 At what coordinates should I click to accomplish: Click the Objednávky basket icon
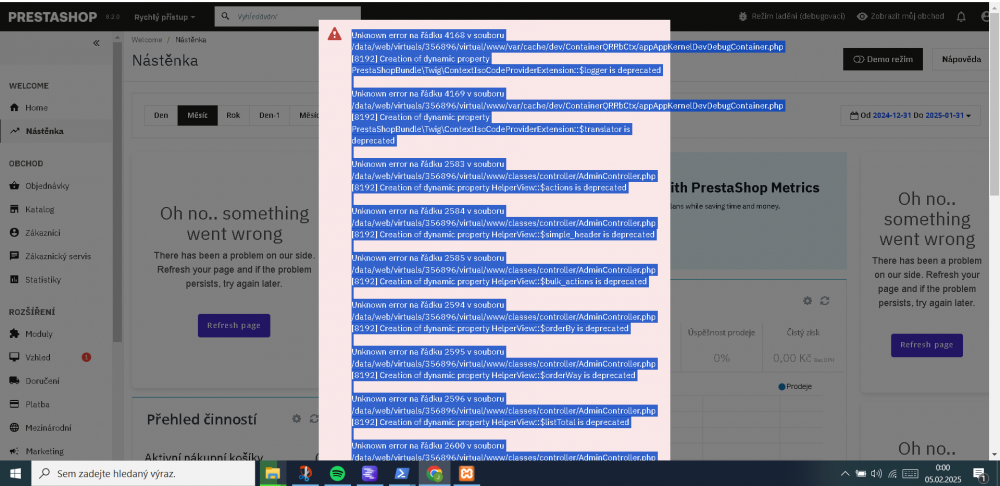pos(14,186)
